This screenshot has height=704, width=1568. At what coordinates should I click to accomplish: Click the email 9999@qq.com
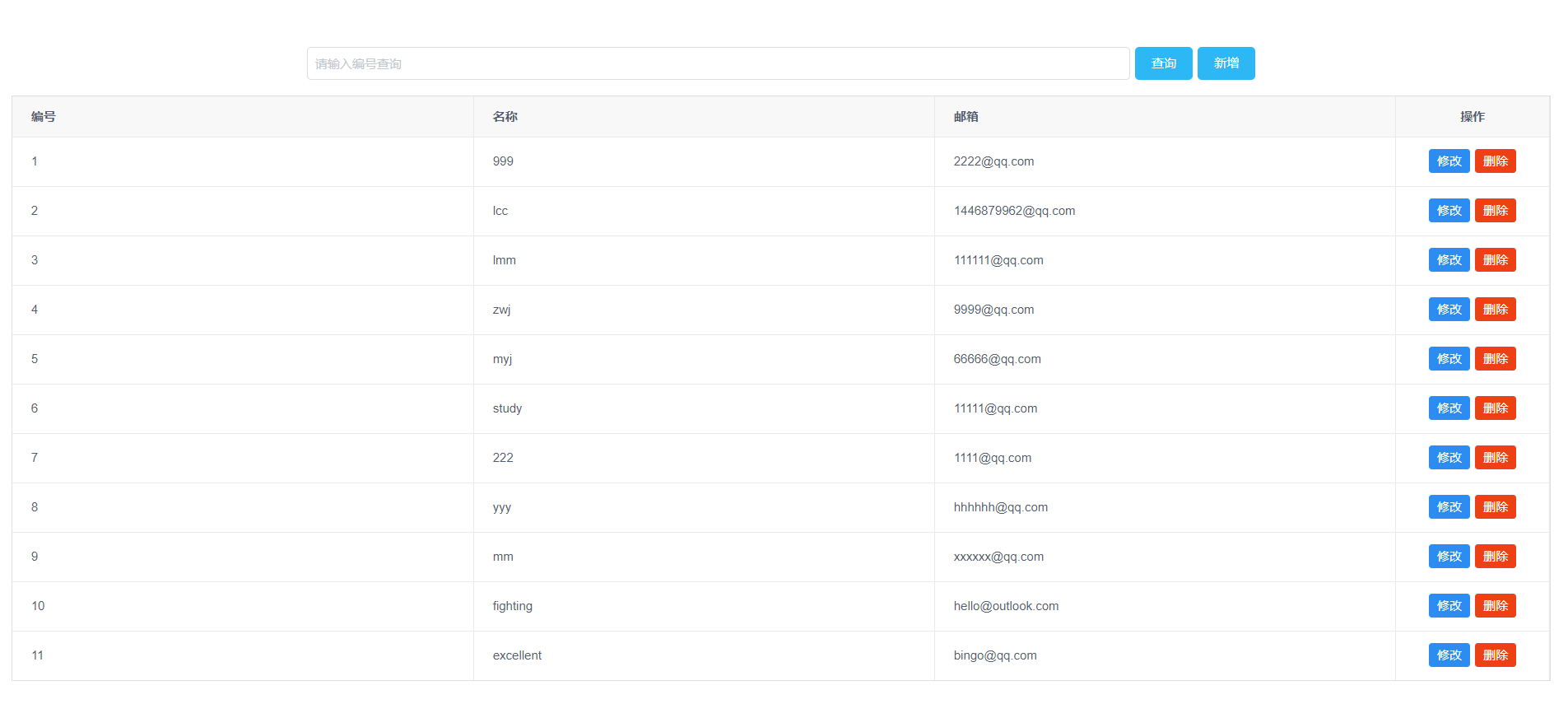(993, 310)
